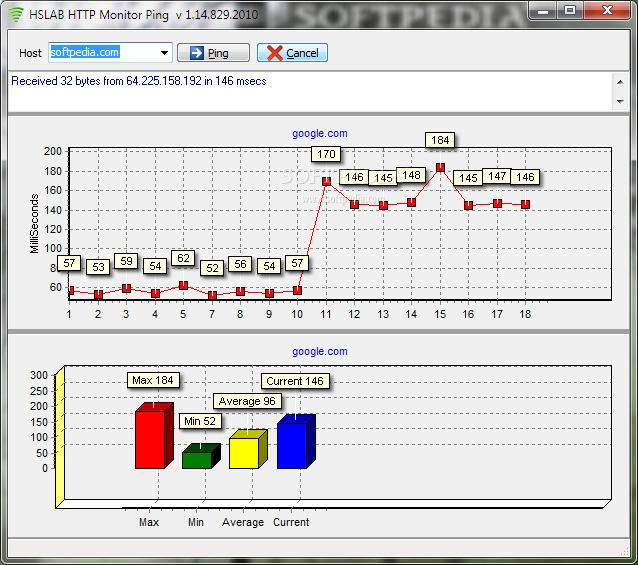Screen dimensions: 638x565
Task: Click the yellow Average bar
Action: tap(248, 449)
